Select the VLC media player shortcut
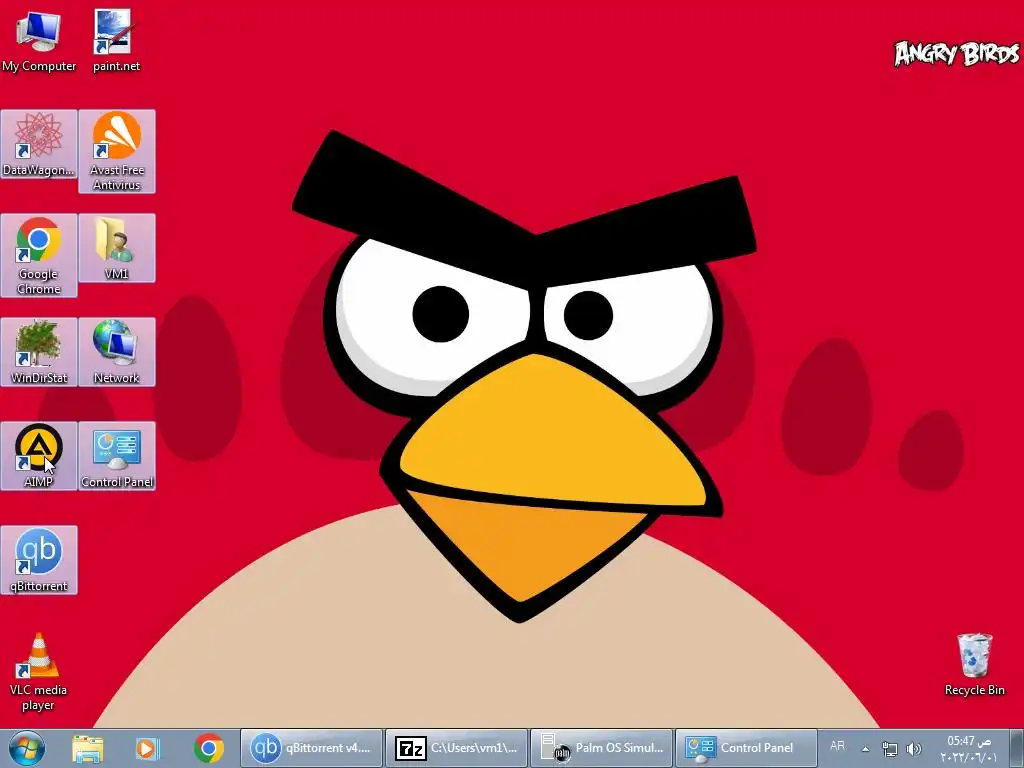This screenshot has height=768, width=1024. (39, 672)
